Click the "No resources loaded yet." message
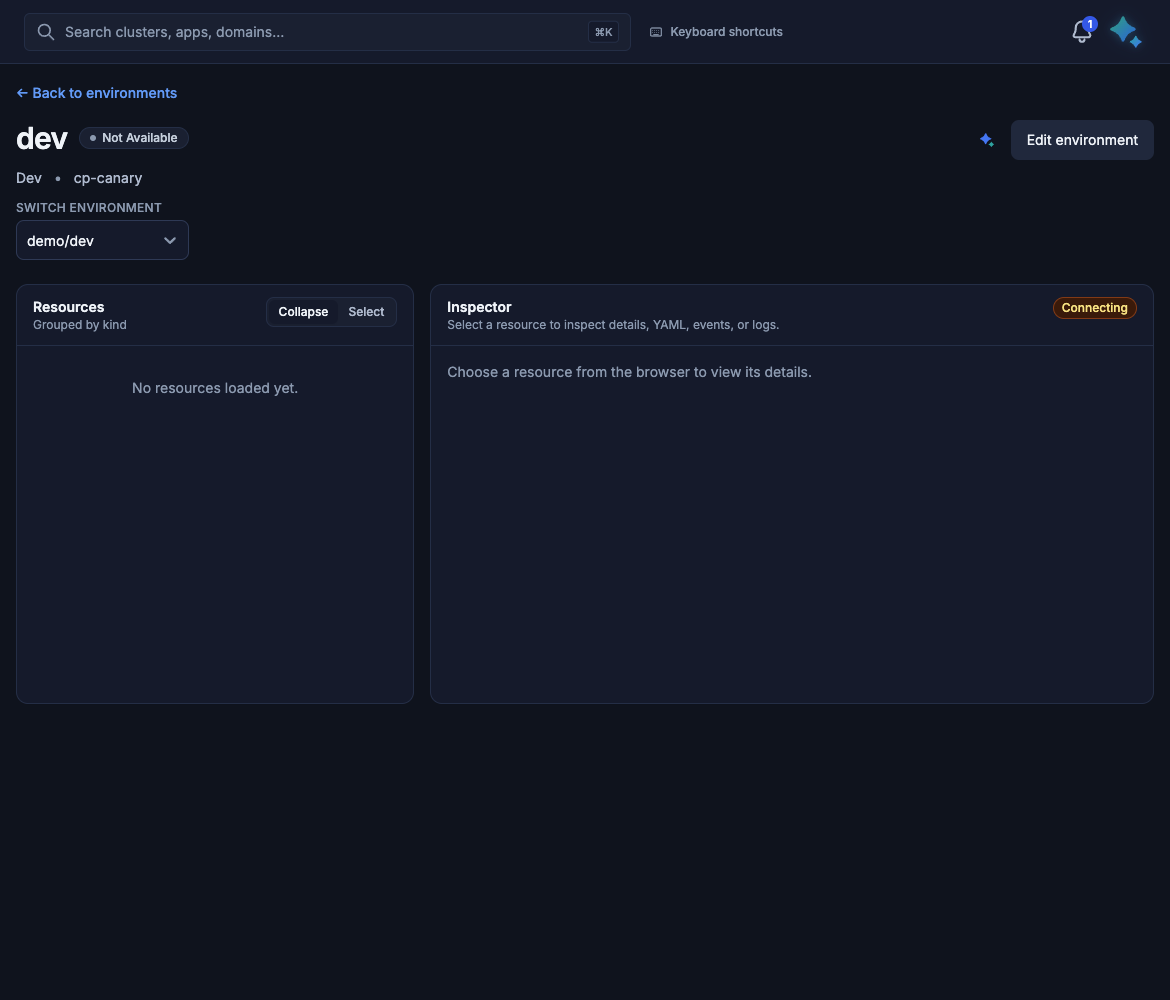Image resolution: width=1170 pixels, height=1000 pixels. [x=215, y=388]
